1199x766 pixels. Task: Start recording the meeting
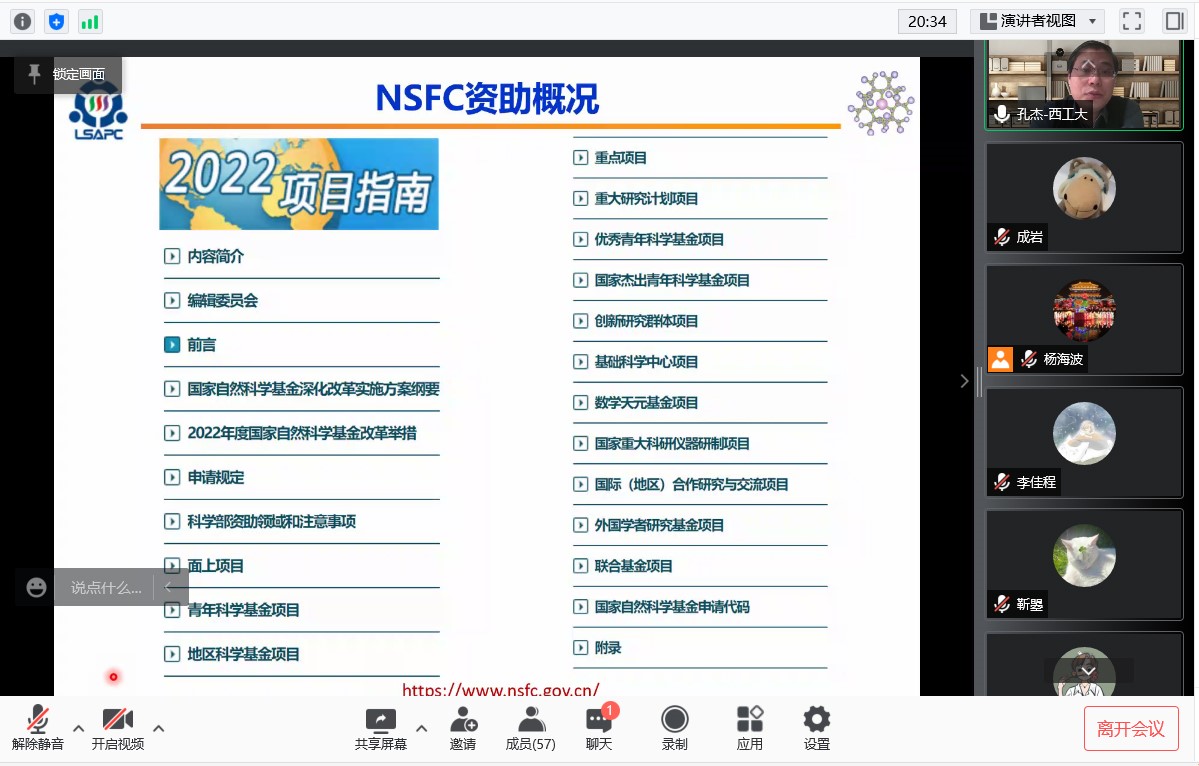tap(675, 728)
